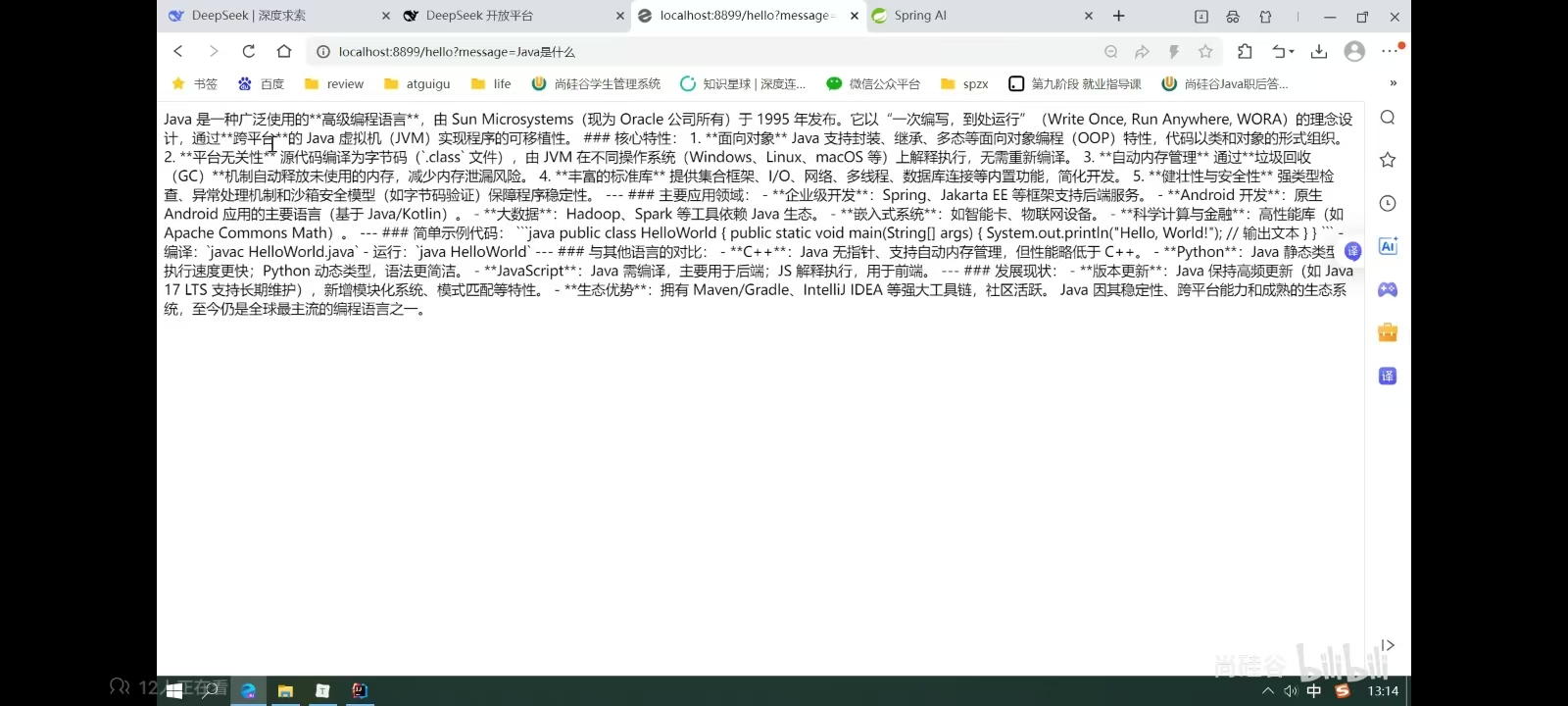Open the 第九阶段 就业指导课 bookmark
The image size is (1568, 706).
coord(1075,83)
